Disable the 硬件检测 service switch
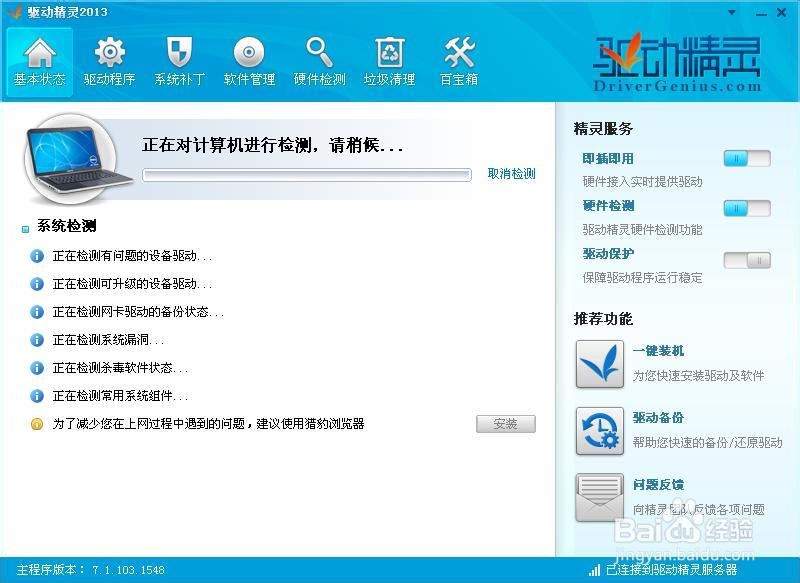The height and width of the screenshot is (583, 800). coord(747,205)
